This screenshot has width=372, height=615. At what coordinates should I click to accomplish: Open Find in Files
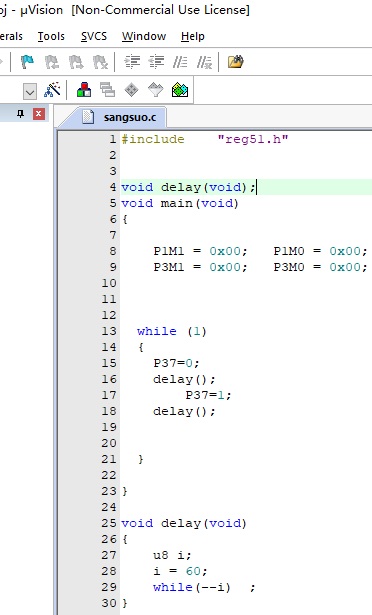click(236, 62)
